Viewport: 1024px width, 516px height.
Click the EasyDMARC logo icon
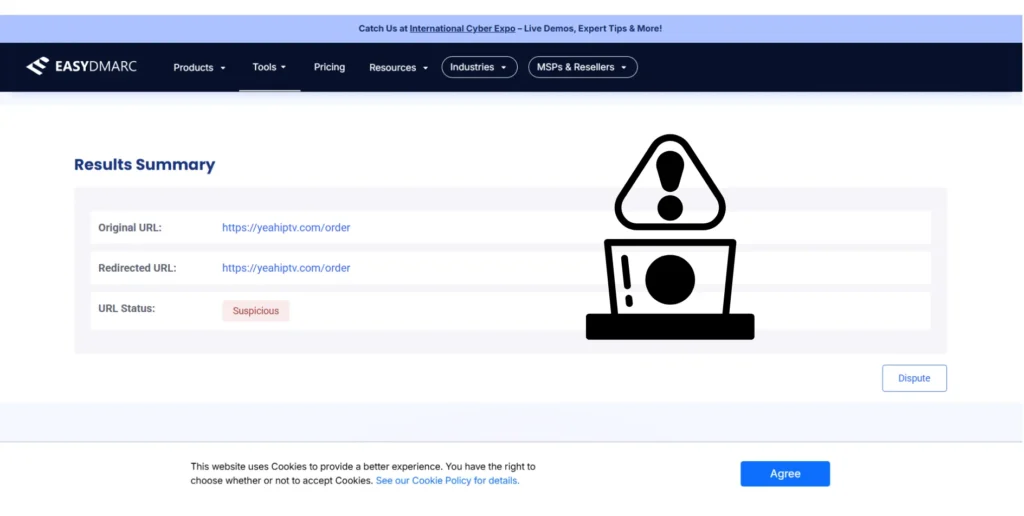tap(37, 67)
